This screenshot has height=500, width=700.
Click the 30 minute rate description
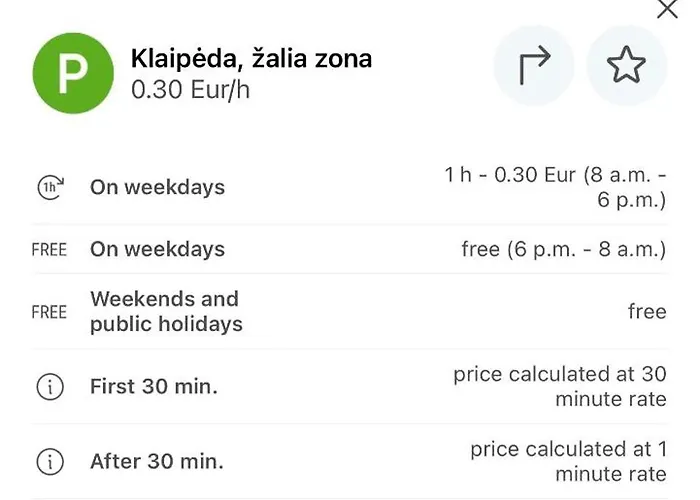[559, 387]
